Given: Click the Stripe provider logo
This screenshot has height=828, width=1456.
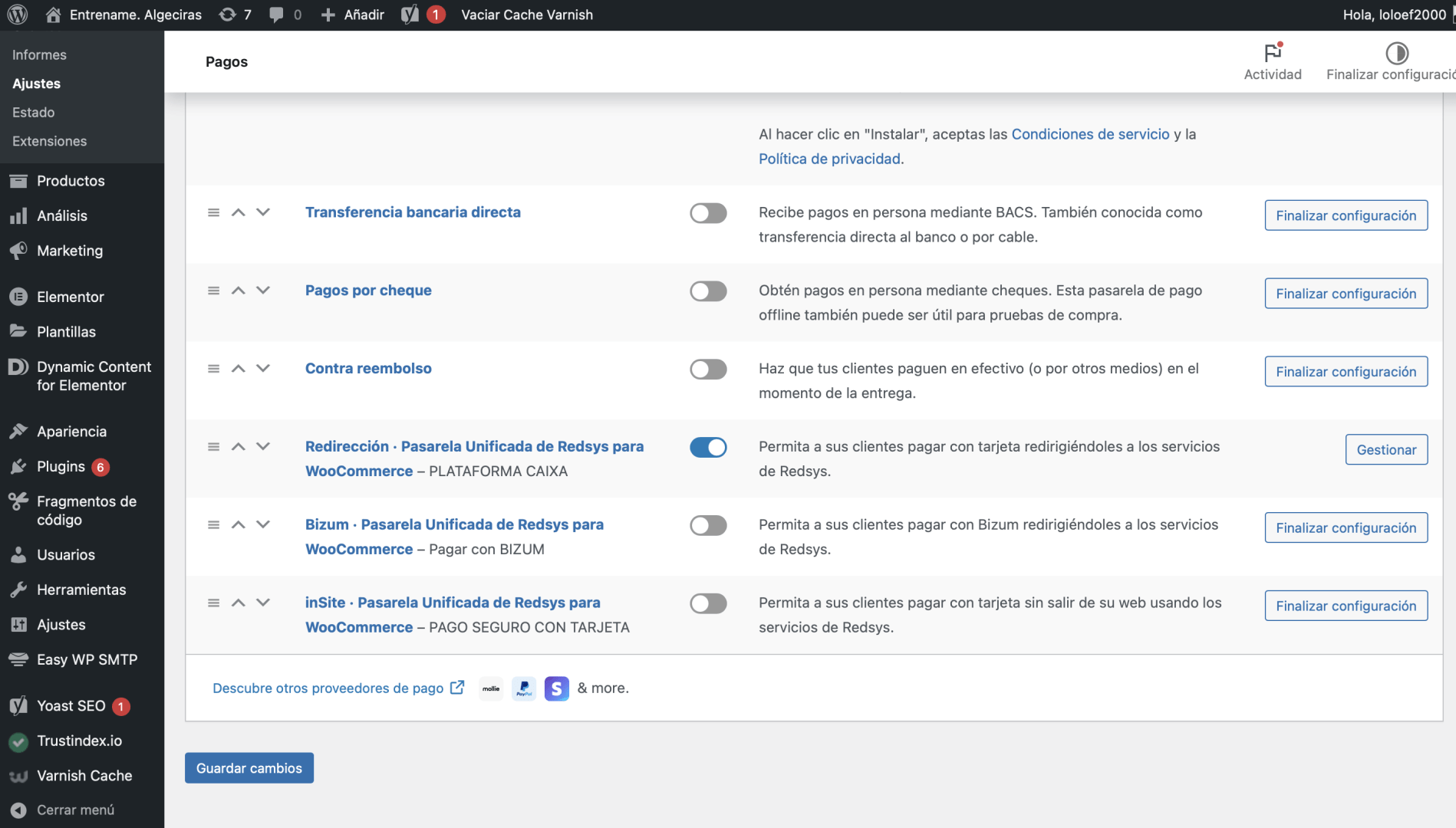Looking at the screenshot, I should pos(557,688).
